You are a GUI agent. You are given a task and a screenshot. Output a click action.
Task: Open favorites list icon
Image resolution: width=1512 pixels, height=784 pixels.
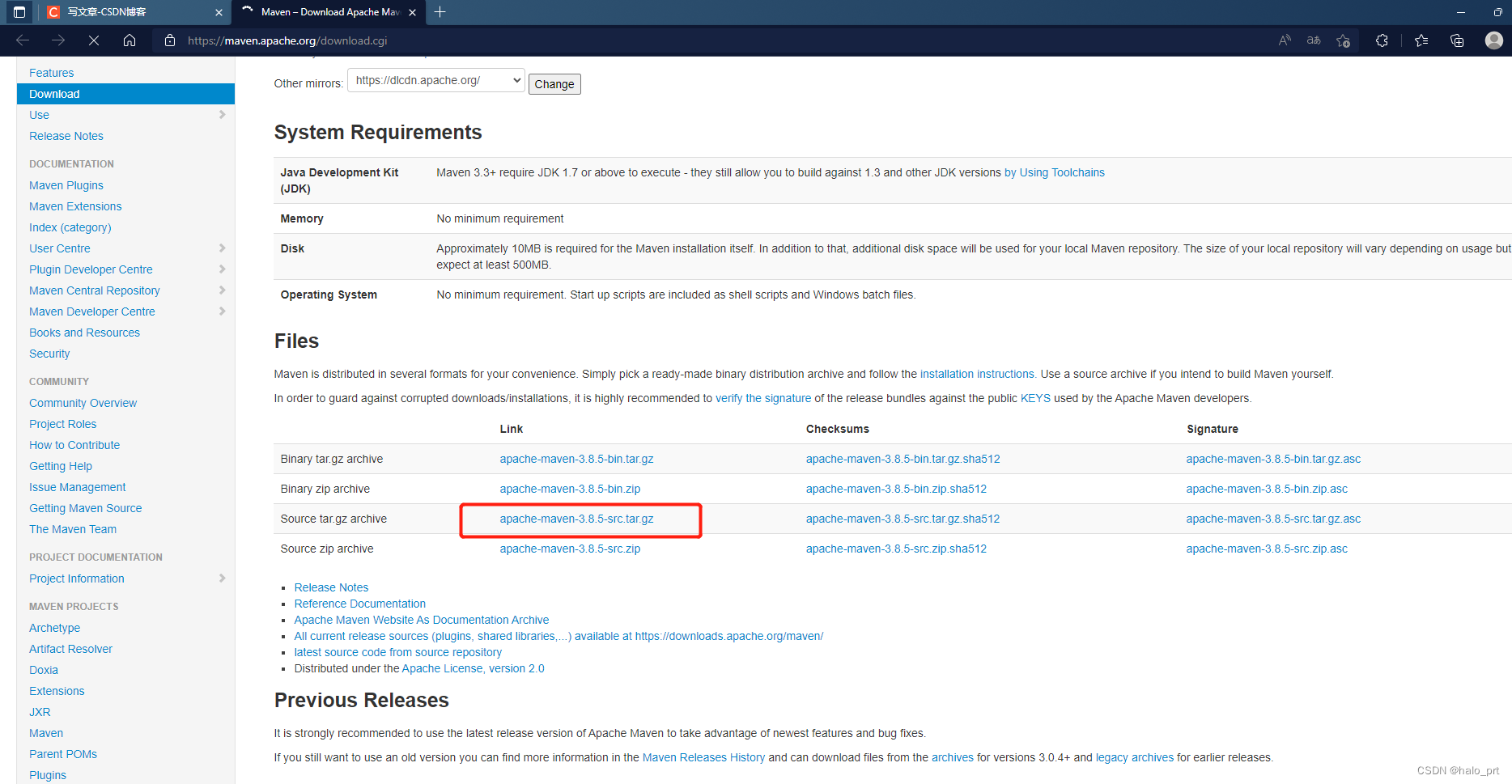tap(1421, 40)
